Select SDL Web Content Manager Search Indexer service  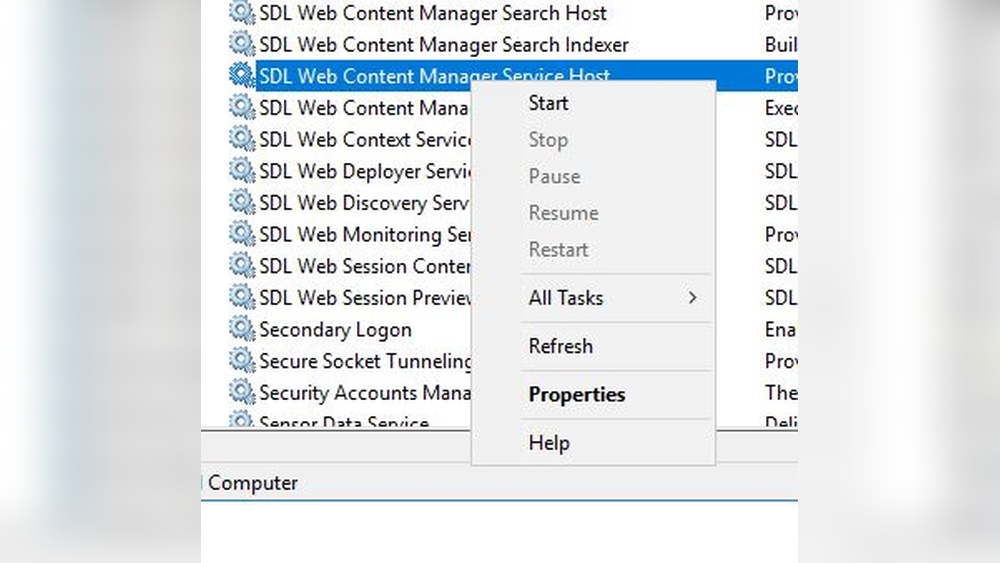443,45
